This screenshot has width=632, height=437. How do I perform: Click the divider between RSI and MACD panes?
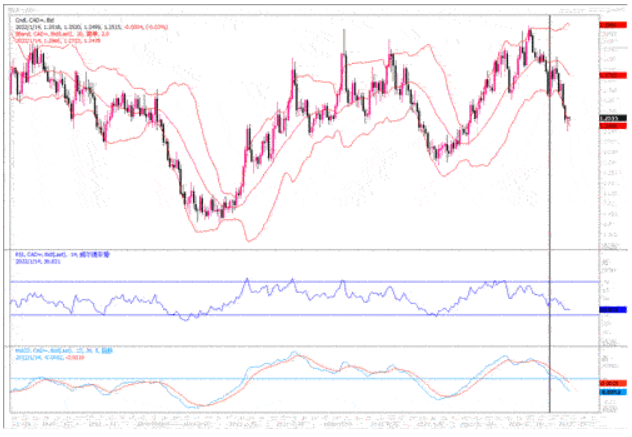point(300,345)
